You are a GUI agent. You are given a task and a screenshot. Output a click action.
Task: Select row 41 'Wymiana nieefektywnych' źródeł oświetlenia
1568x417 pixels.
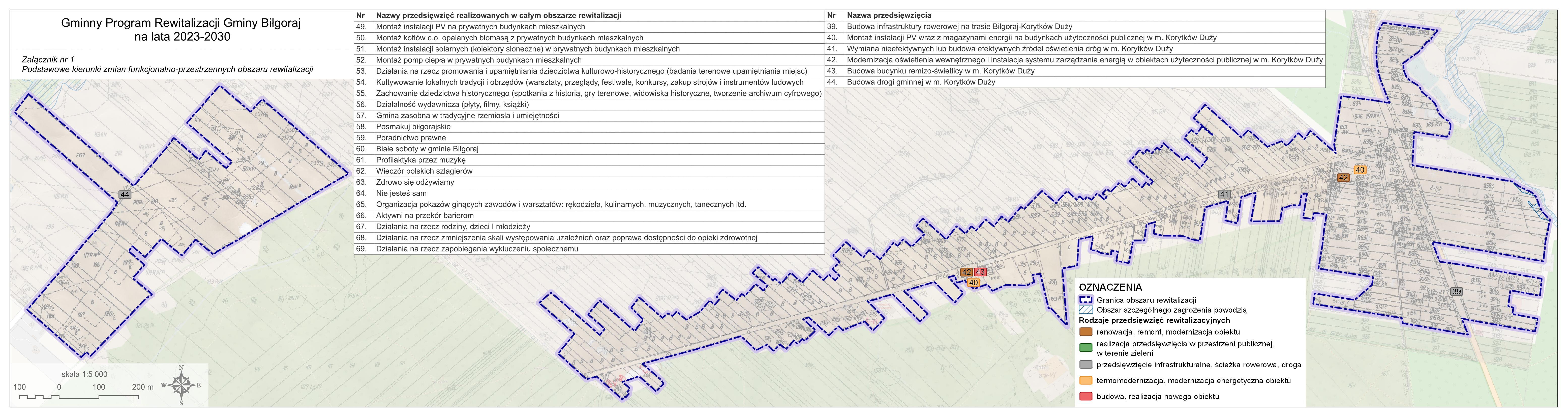click(x=1075, y=49)
